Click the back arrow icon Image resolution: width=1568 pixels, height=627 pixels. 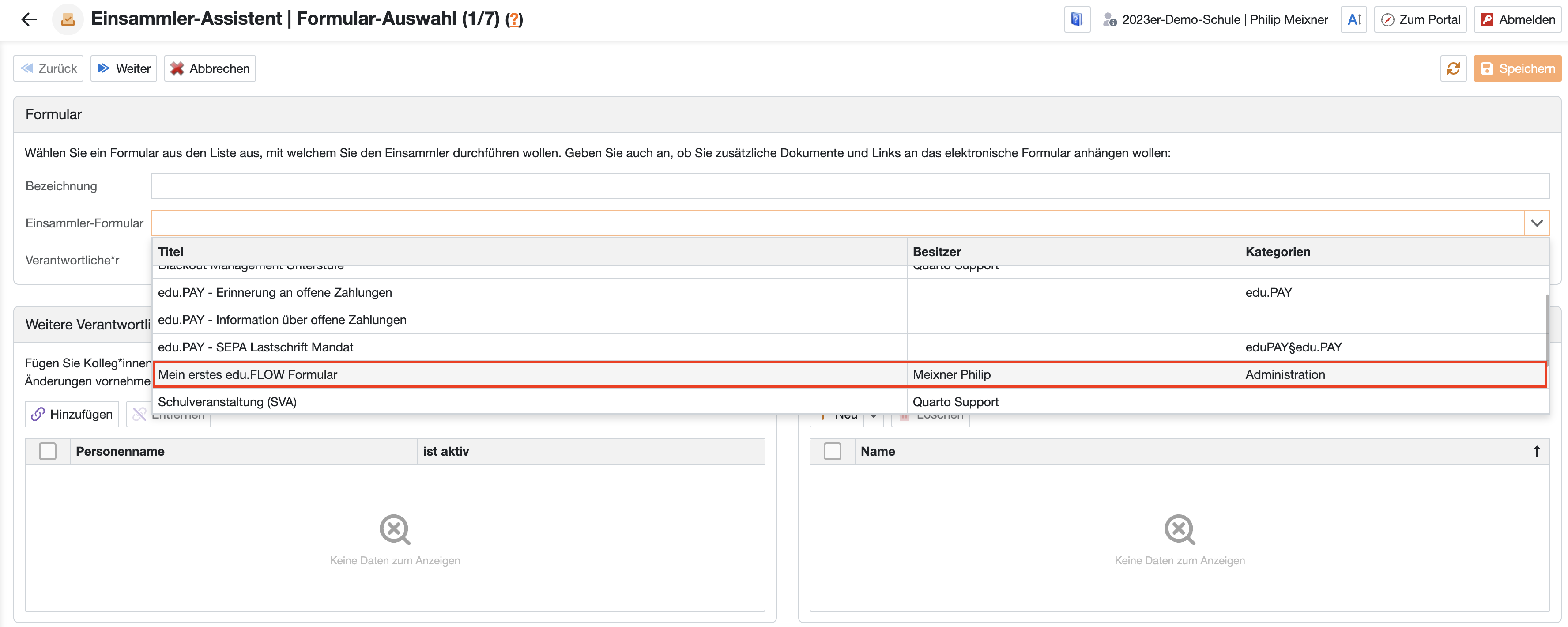click(x=29, y=19)
